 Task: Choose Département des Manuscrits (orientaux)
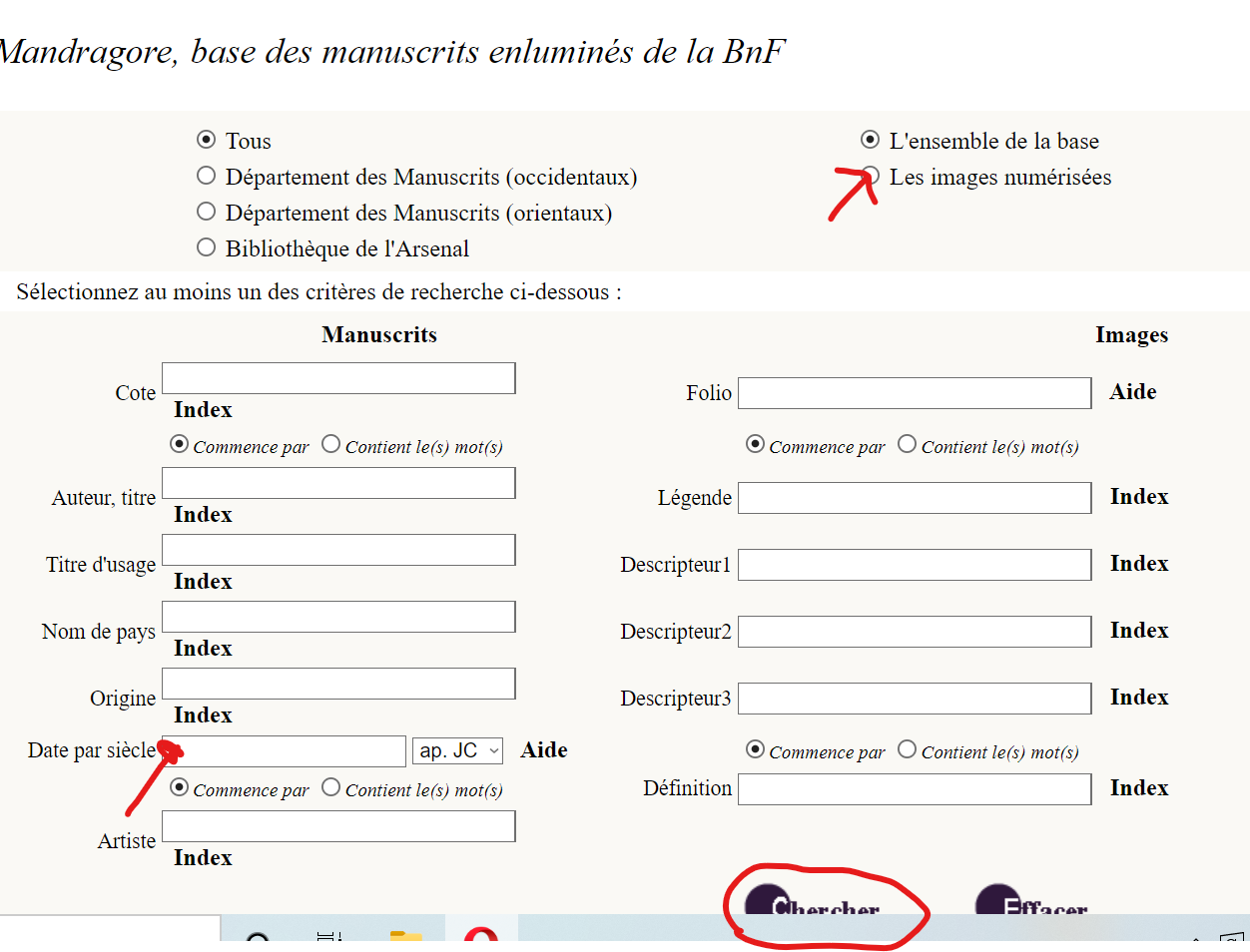pyautogui.click(x=207, y=212)
